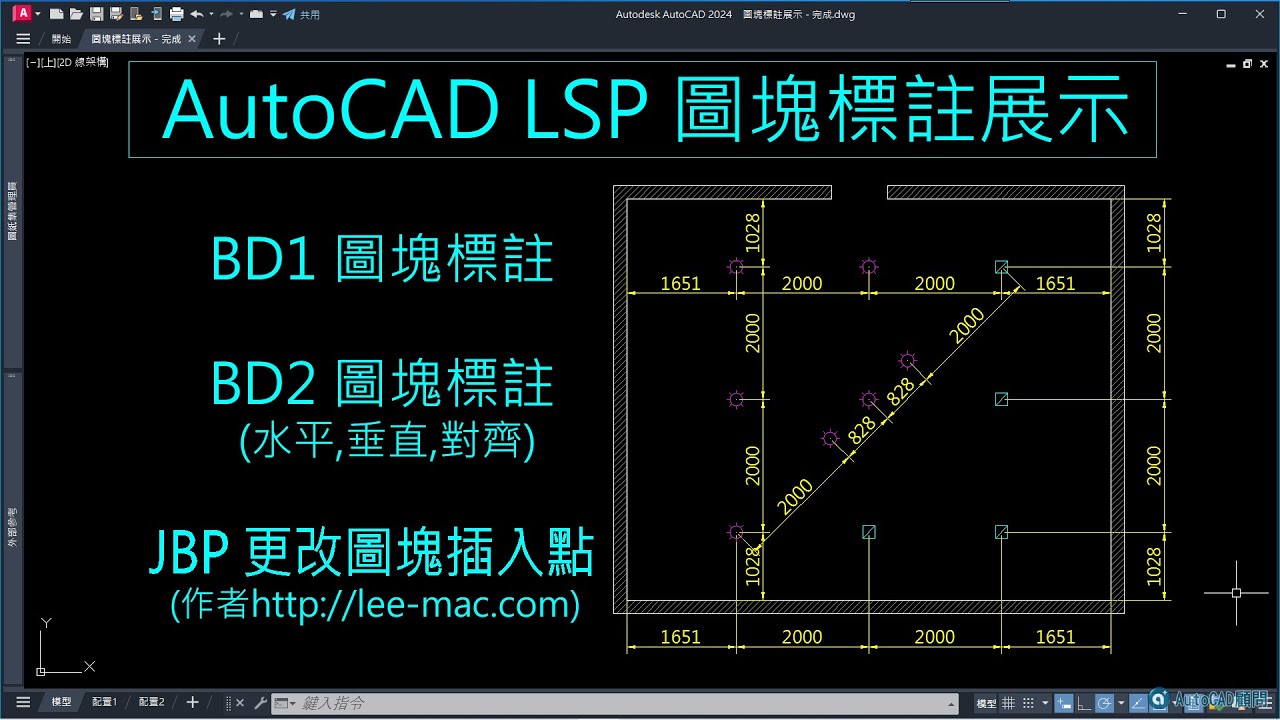Switch to the 配置1 layout tab

(x=104, y=702)
